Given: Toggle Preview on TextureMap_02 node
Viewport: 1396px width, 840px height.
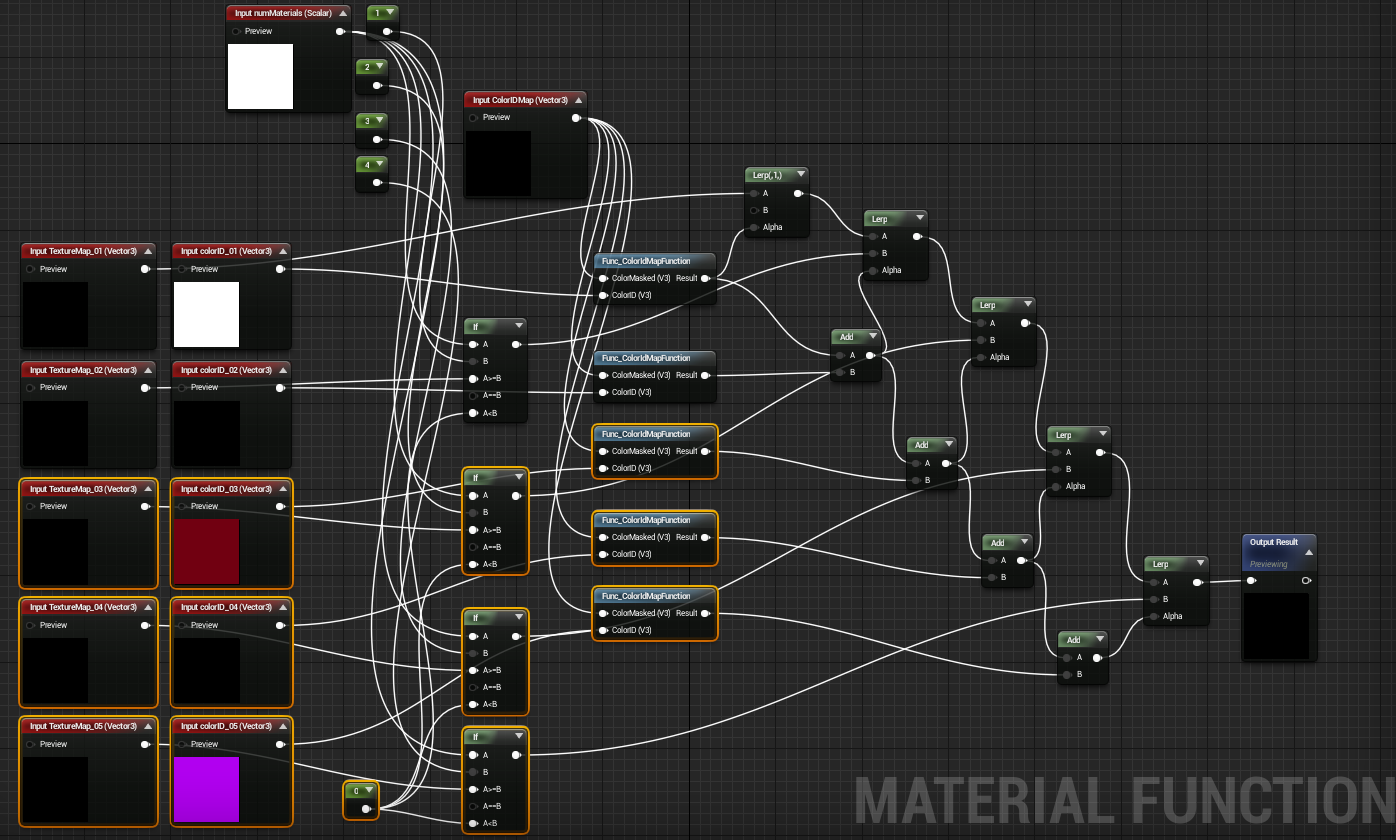Looking at the screenshot, I should pos(30,387).
